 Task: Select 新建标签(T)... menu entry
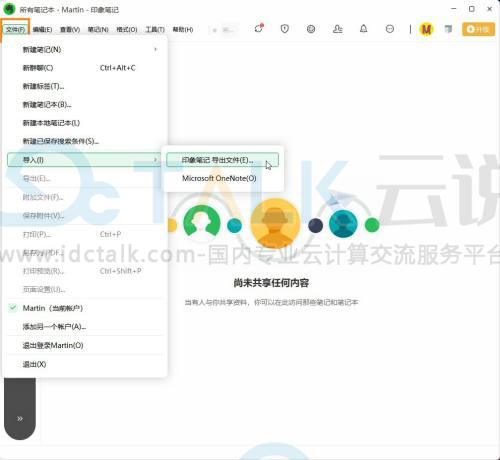[84, 86]
